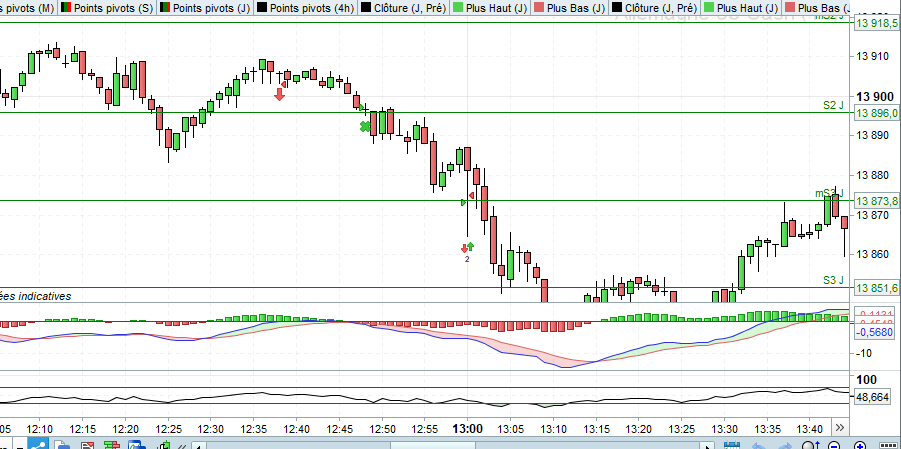The width and height of the screenshot is (901, 449).
Task: Click the zoom in magnifier icon
Action: coord(860,445)
